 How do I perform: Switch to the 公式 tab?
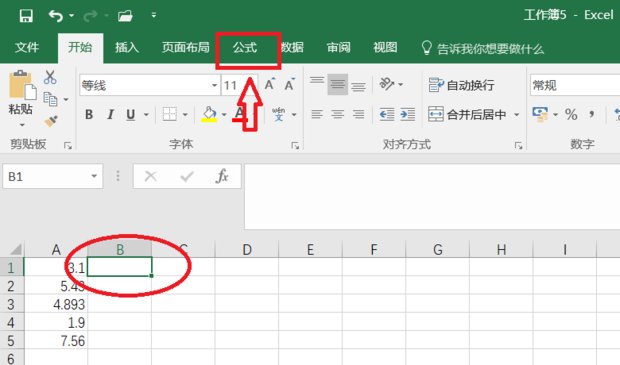coord(245,48)
